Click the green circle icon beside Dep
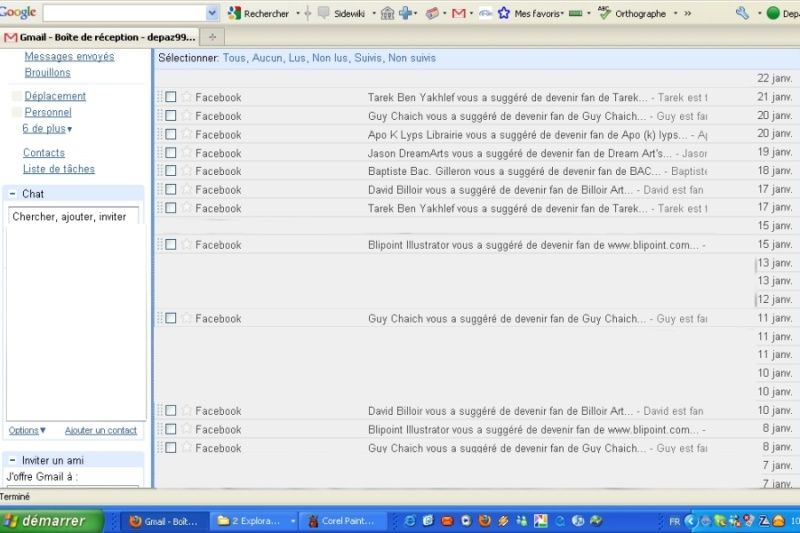 click(773, 13)
